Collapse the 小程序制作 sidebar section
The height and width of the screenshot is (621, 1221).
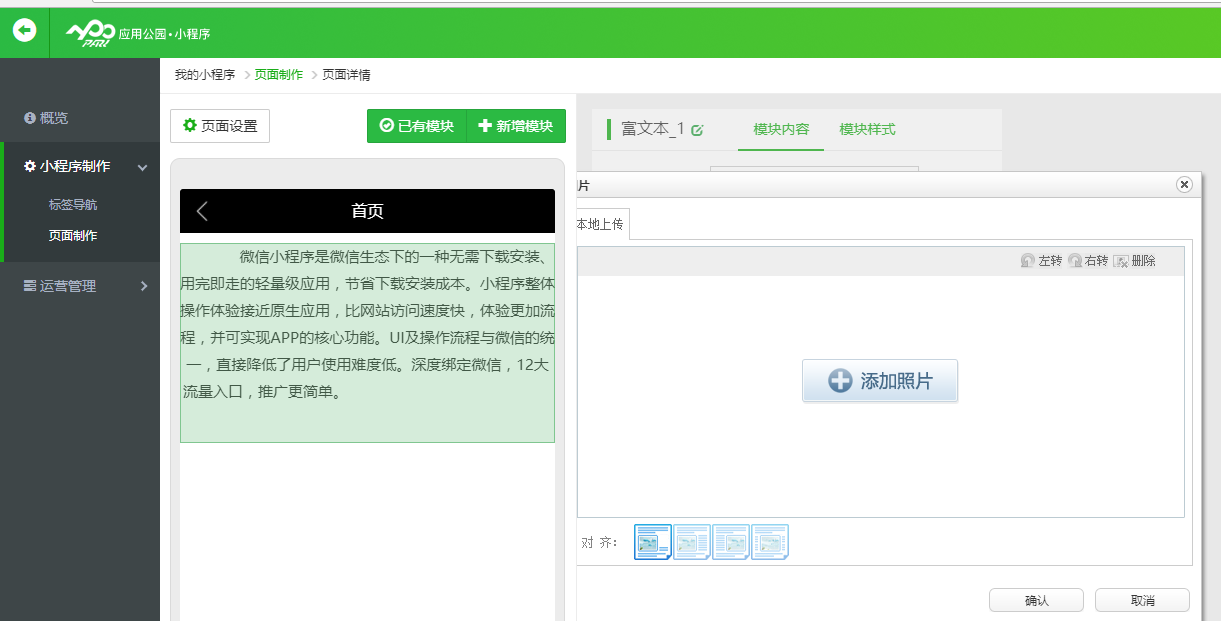coord(143,167)
